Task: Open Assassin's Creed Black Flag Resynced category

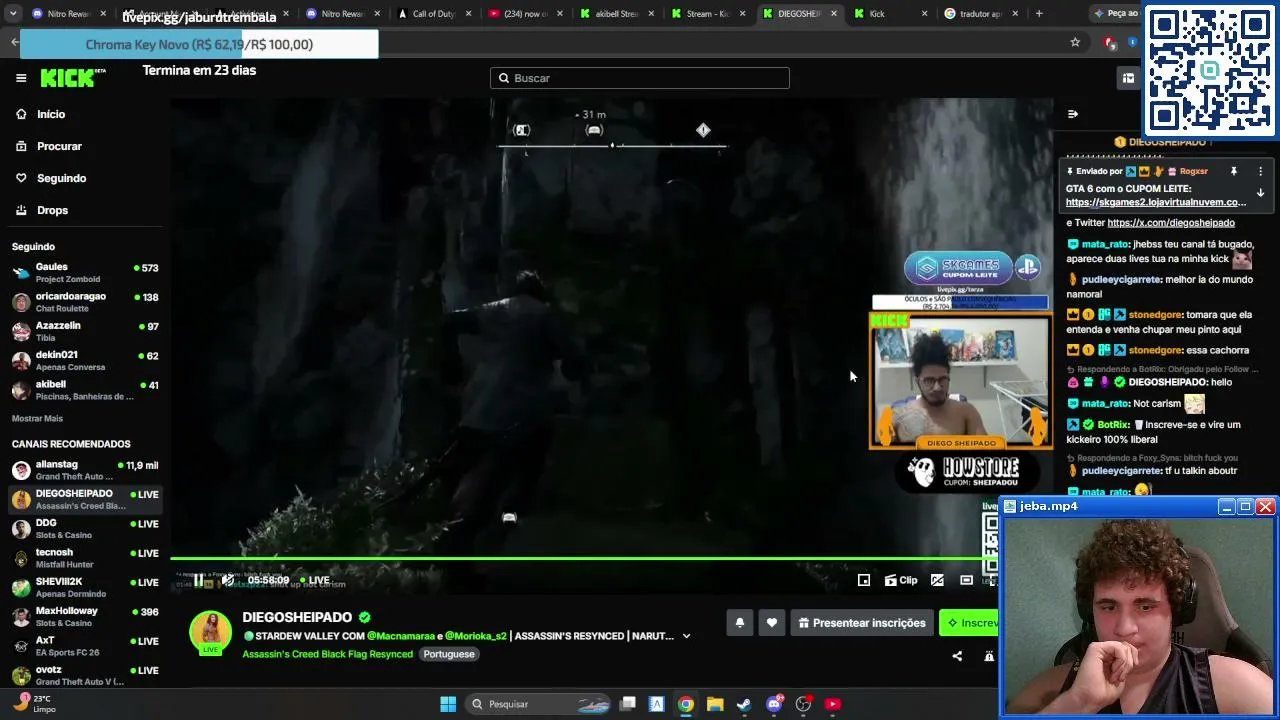Action: (327, 654)
